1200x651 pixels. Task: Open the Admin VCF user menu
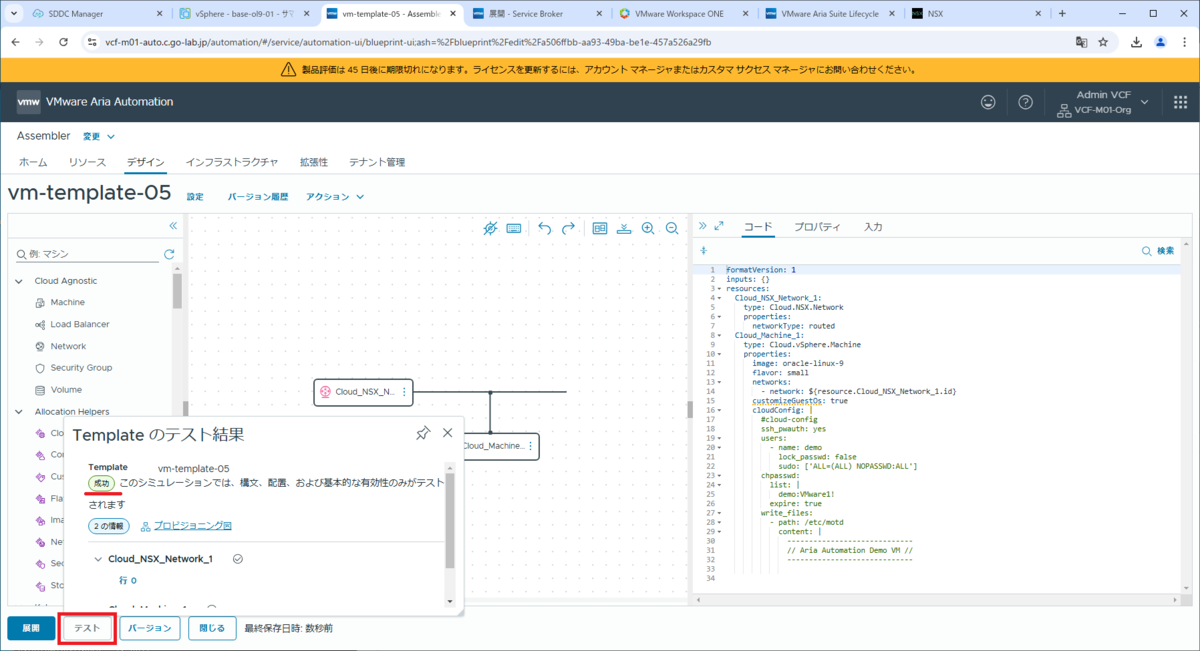pos(1102,102)
